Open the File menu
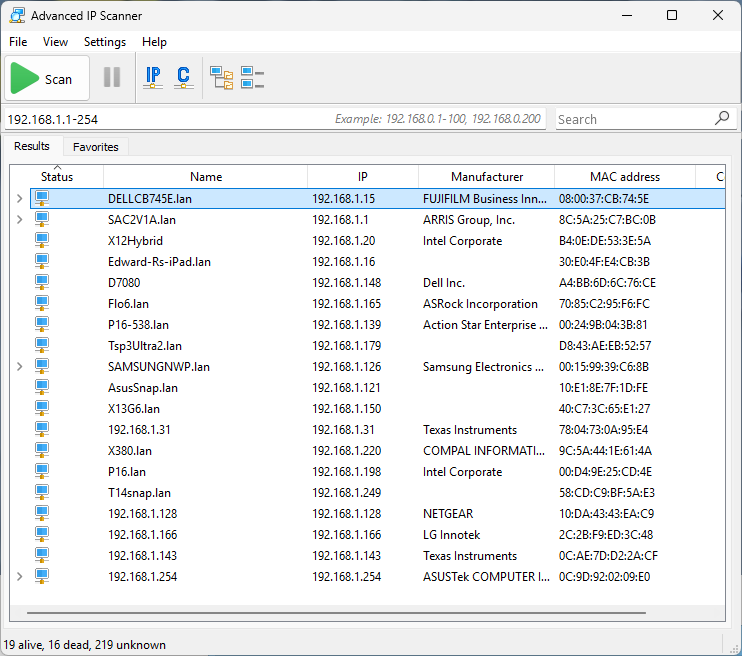The image size is (742, 656). 18,42
